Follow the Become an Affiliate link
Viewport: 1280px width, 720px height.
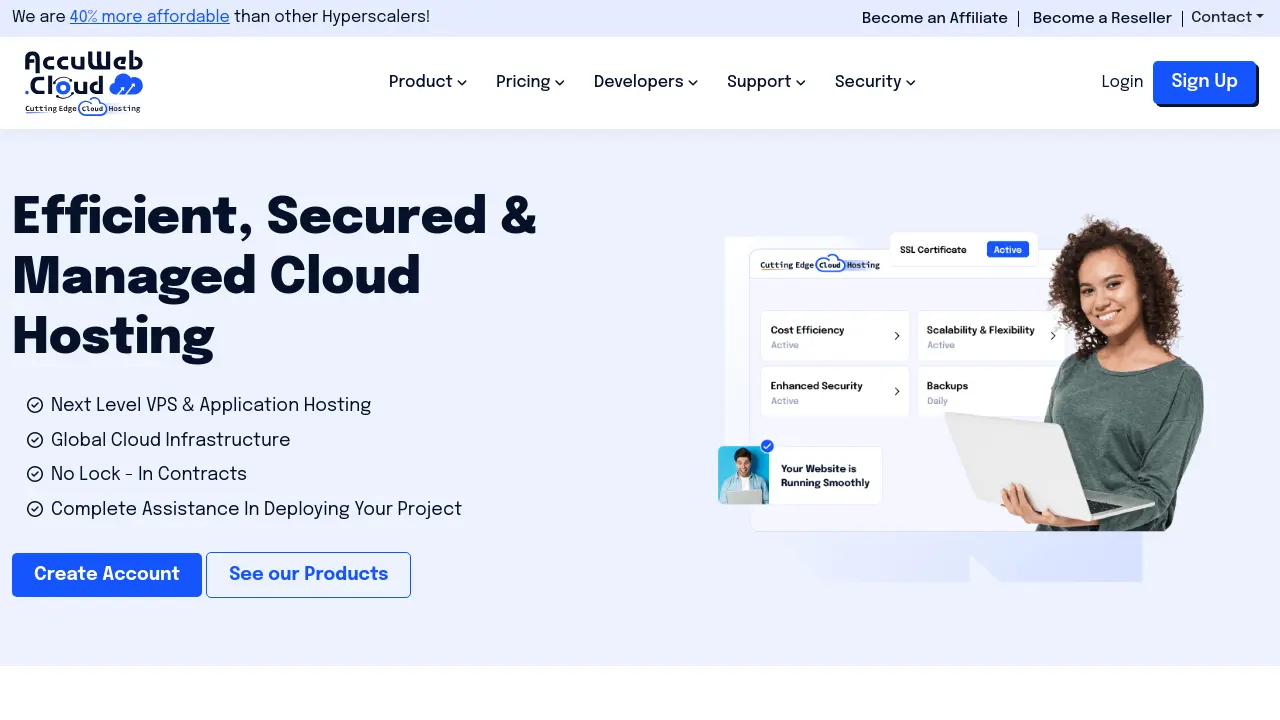click(935, 18)
